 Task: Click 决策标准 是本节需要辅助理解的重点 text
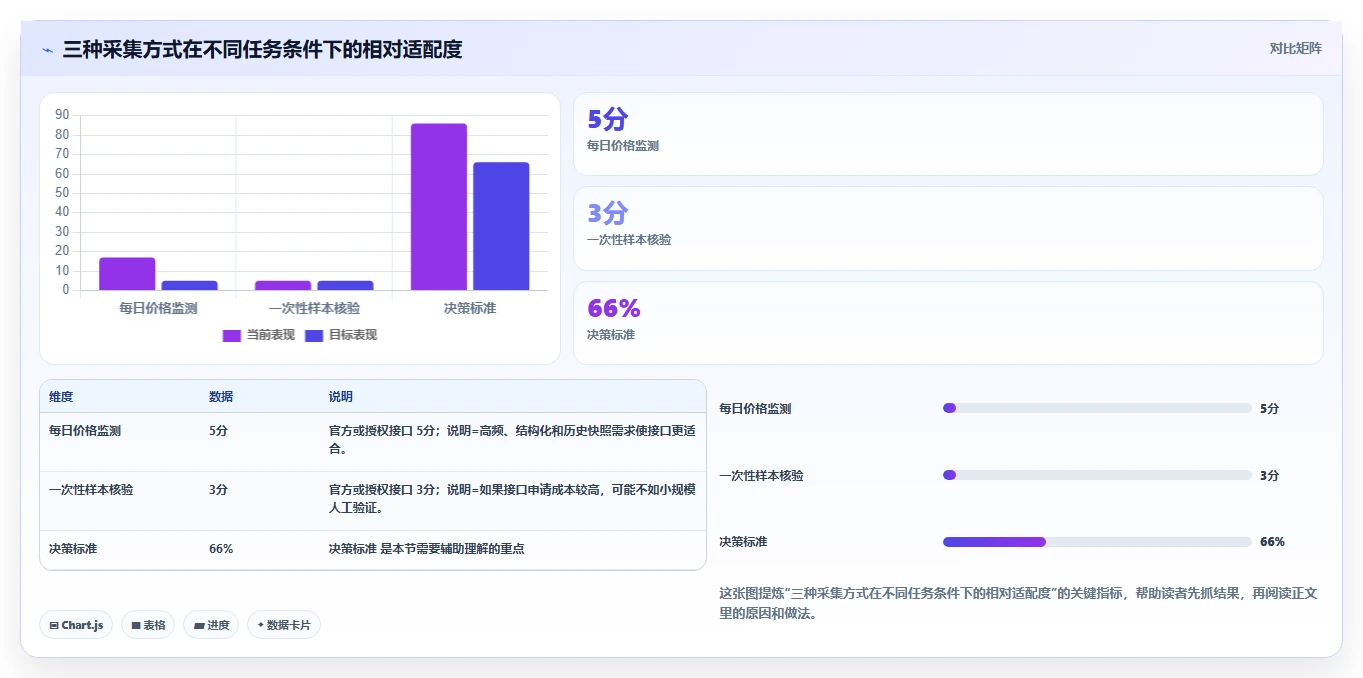(x=427, y=549)
